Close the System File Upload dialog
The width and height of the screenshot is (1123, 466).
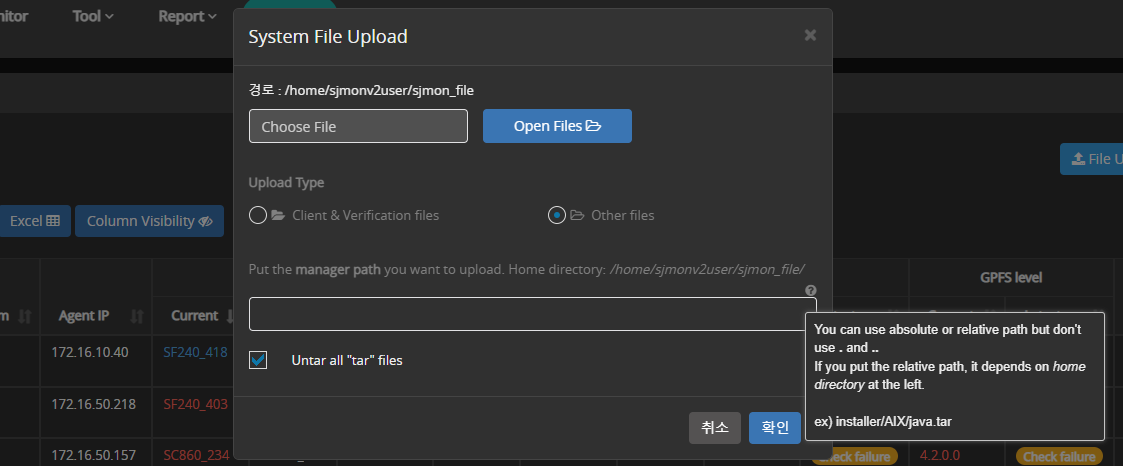coord(810,36)
